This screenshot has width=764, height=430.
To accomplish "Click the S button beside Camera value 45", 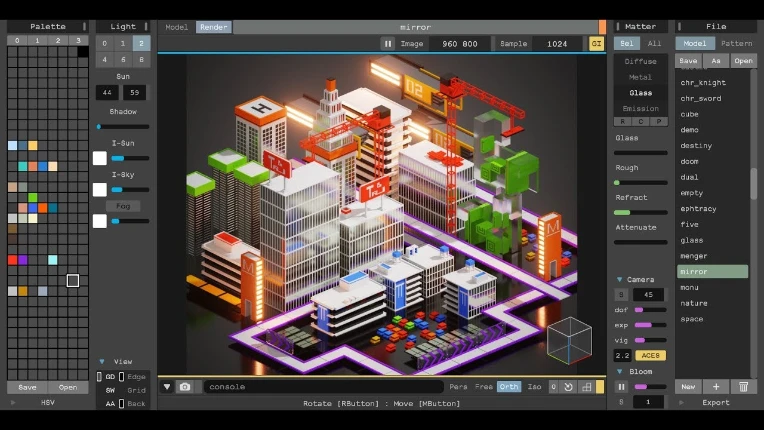I will (x=621, y=295).
